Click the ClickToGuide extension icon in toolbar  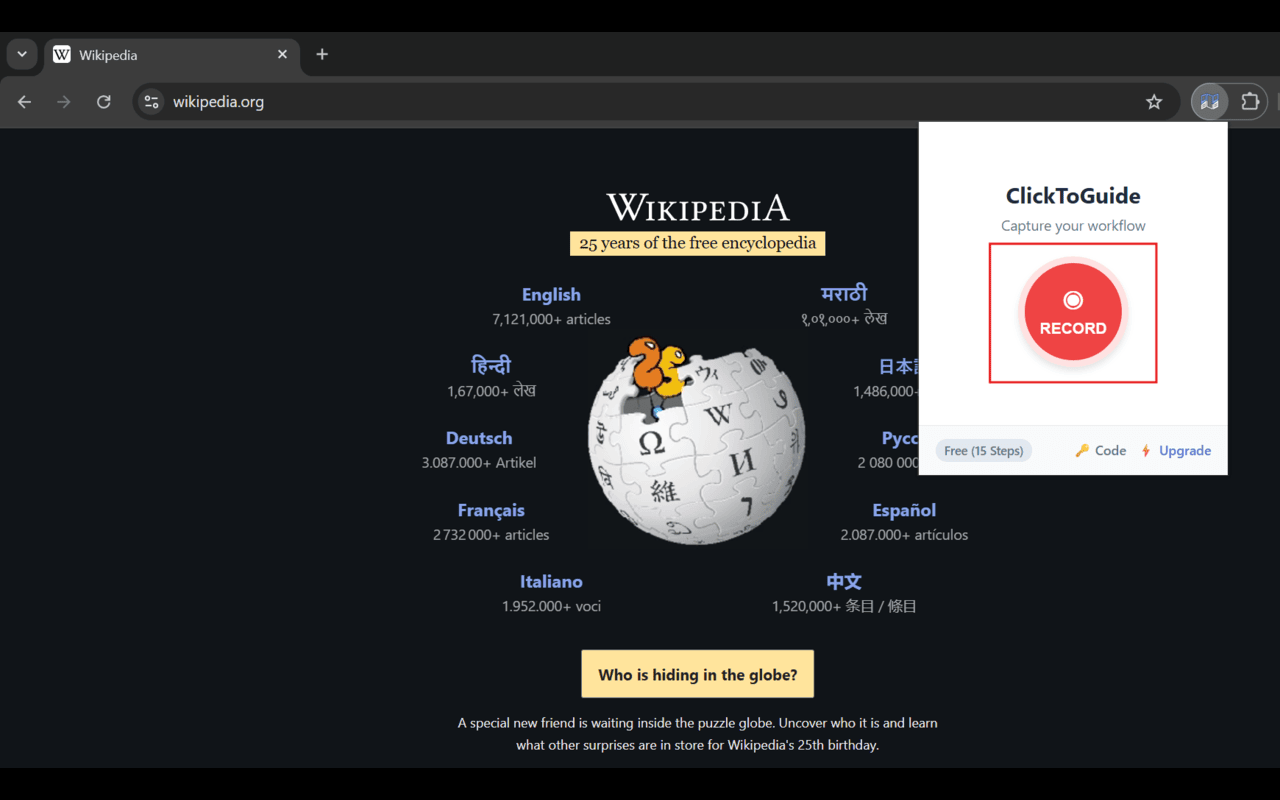[x=1210, y=101]
